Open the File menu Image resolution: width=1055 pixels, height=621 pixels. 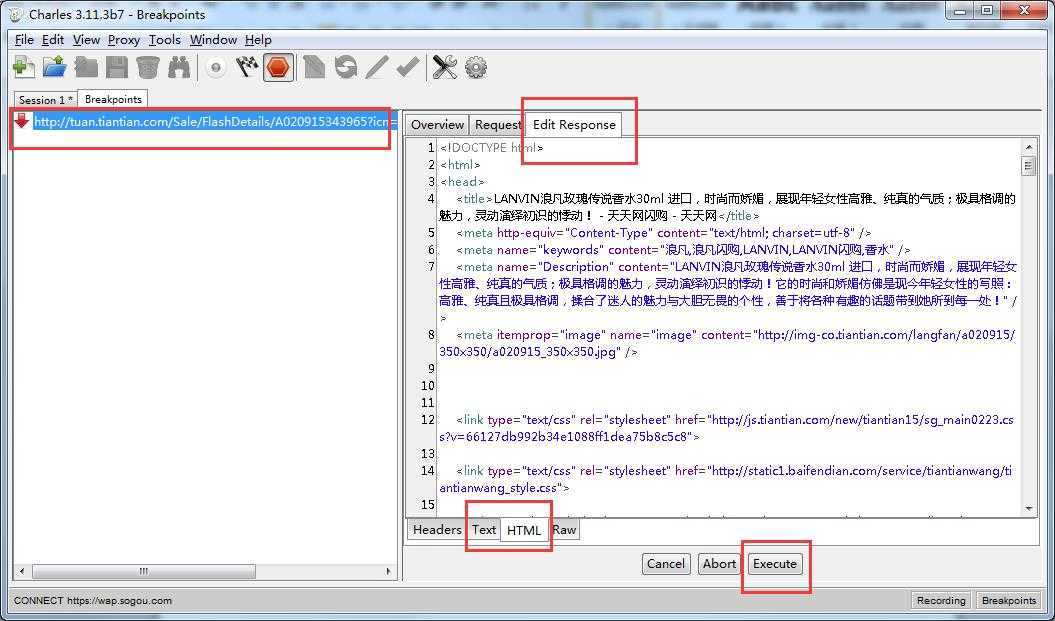[24, 40]
